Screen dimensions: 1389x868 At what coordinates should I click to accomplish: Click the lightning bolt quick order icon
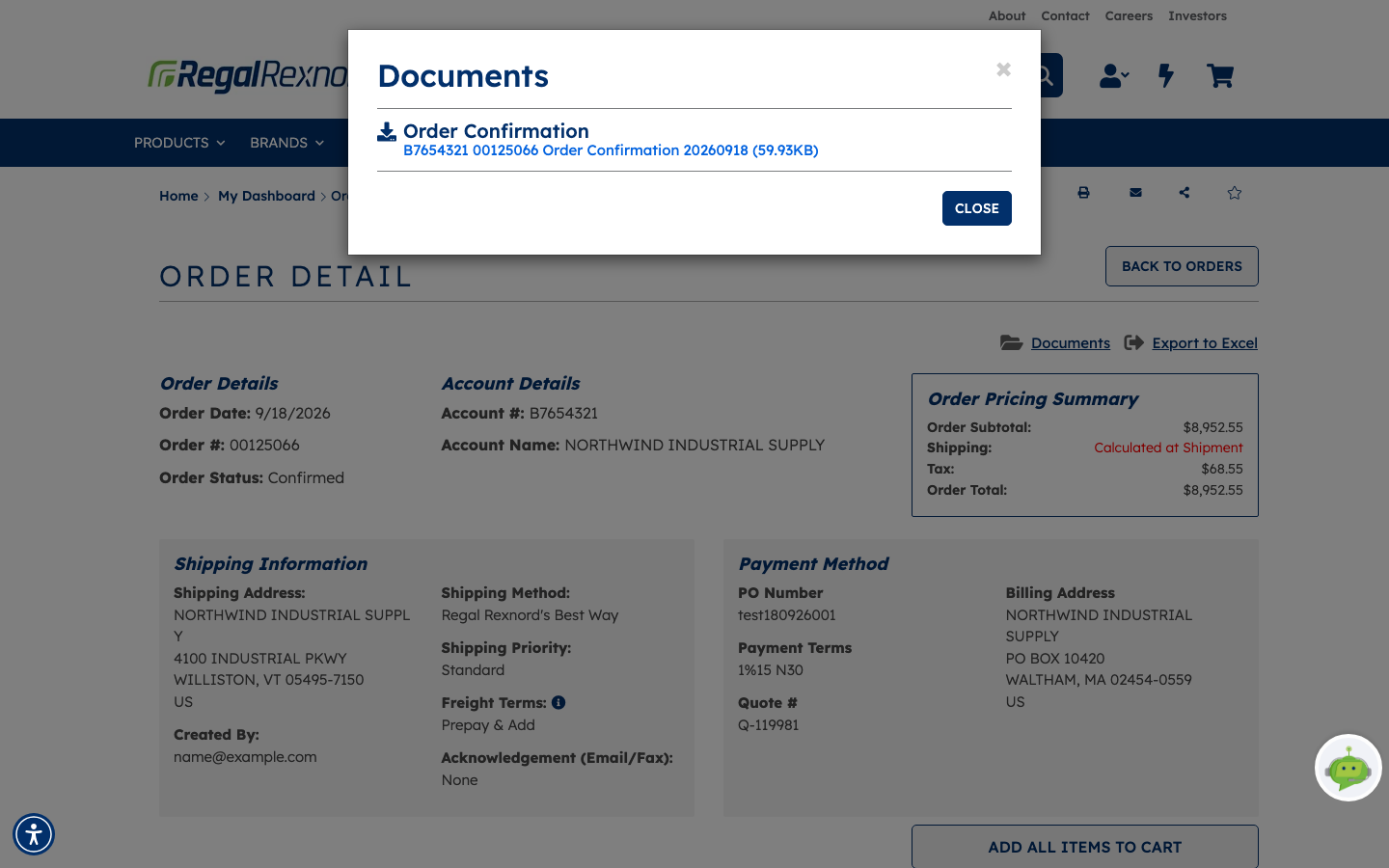[1166, 75]
